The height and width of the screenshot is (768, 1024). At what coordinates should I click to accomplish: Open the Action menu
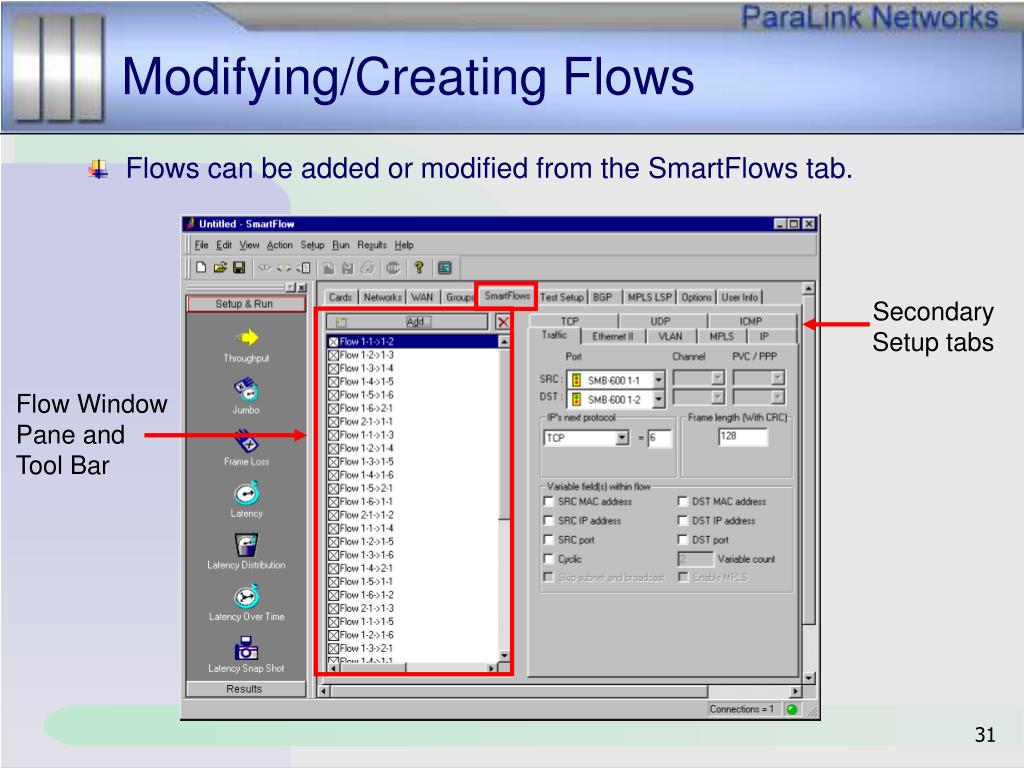point(280,245)
